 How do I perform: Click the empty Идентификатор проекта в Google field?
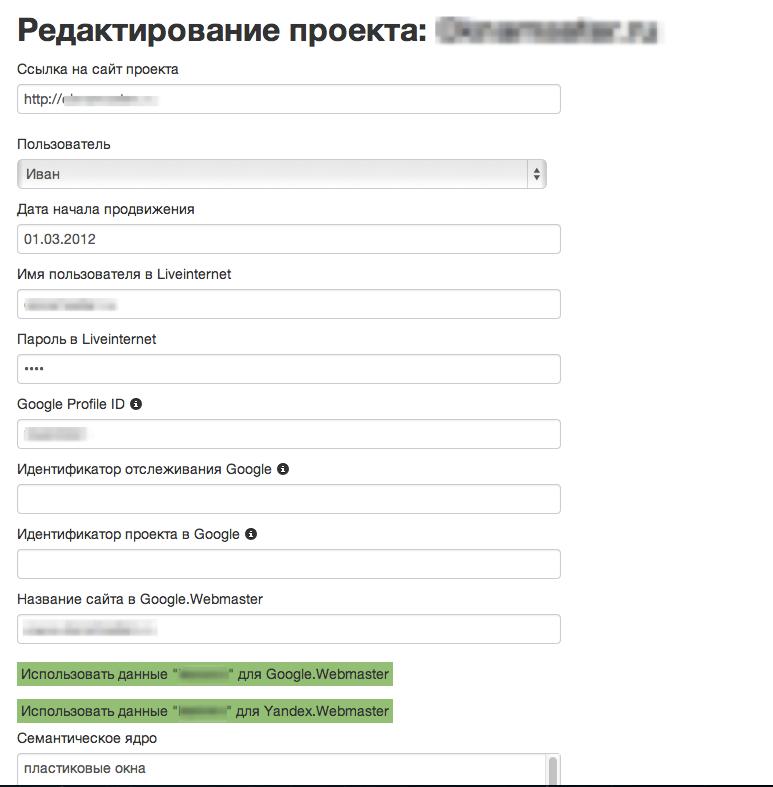click(x=289, y=564)
